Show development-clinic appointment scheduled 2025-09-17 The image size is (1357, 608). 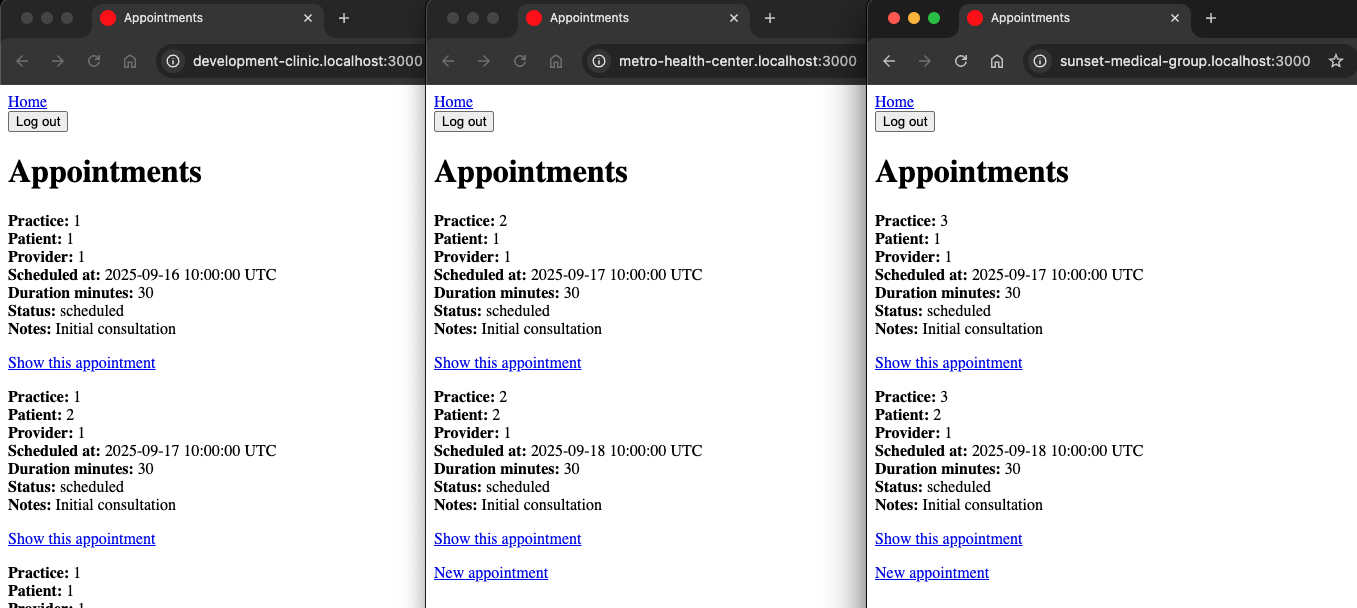82,539
